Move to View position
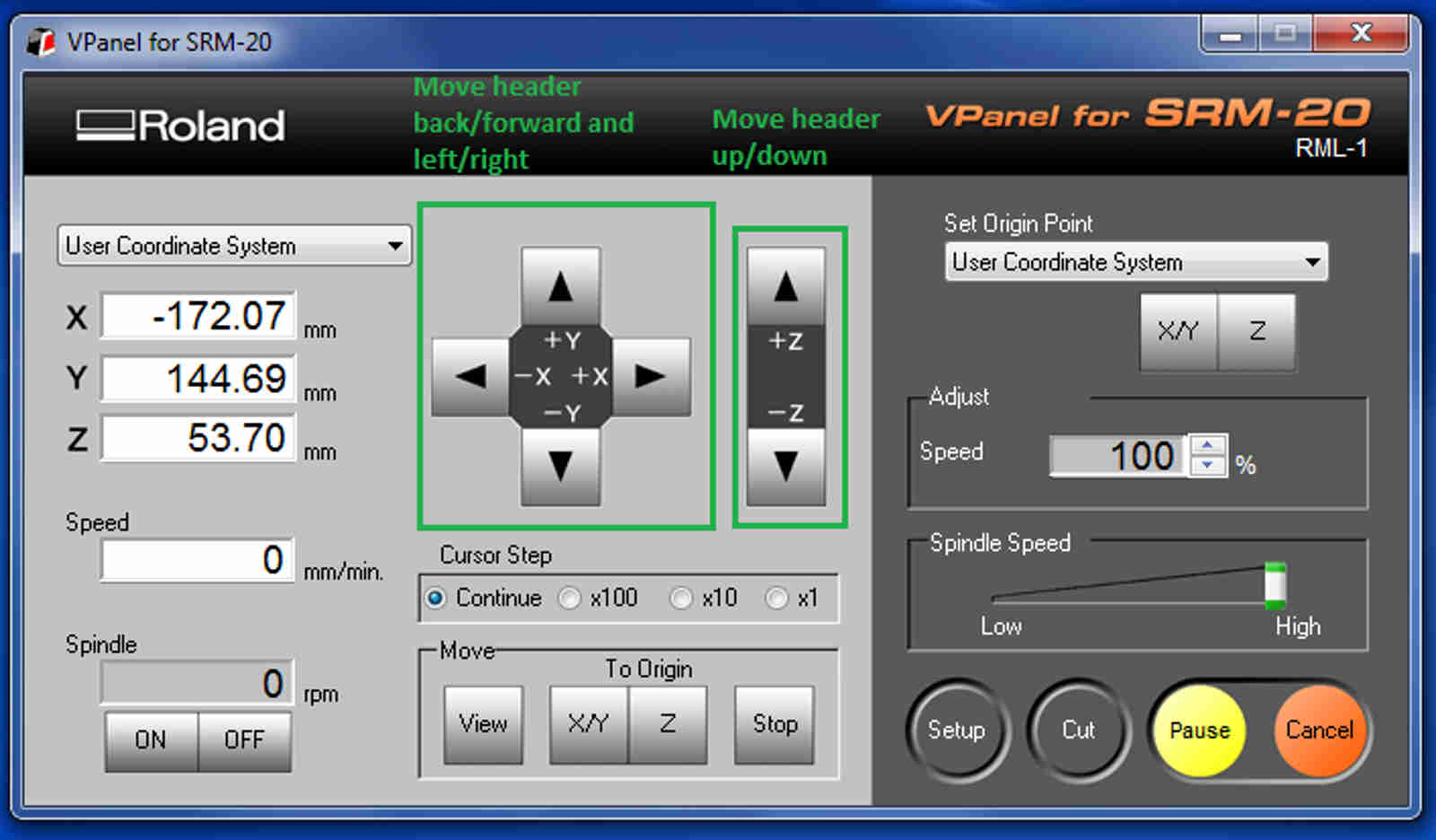Screen dimensions: 1436x840 pyautogui.click(x=483, y=724)
